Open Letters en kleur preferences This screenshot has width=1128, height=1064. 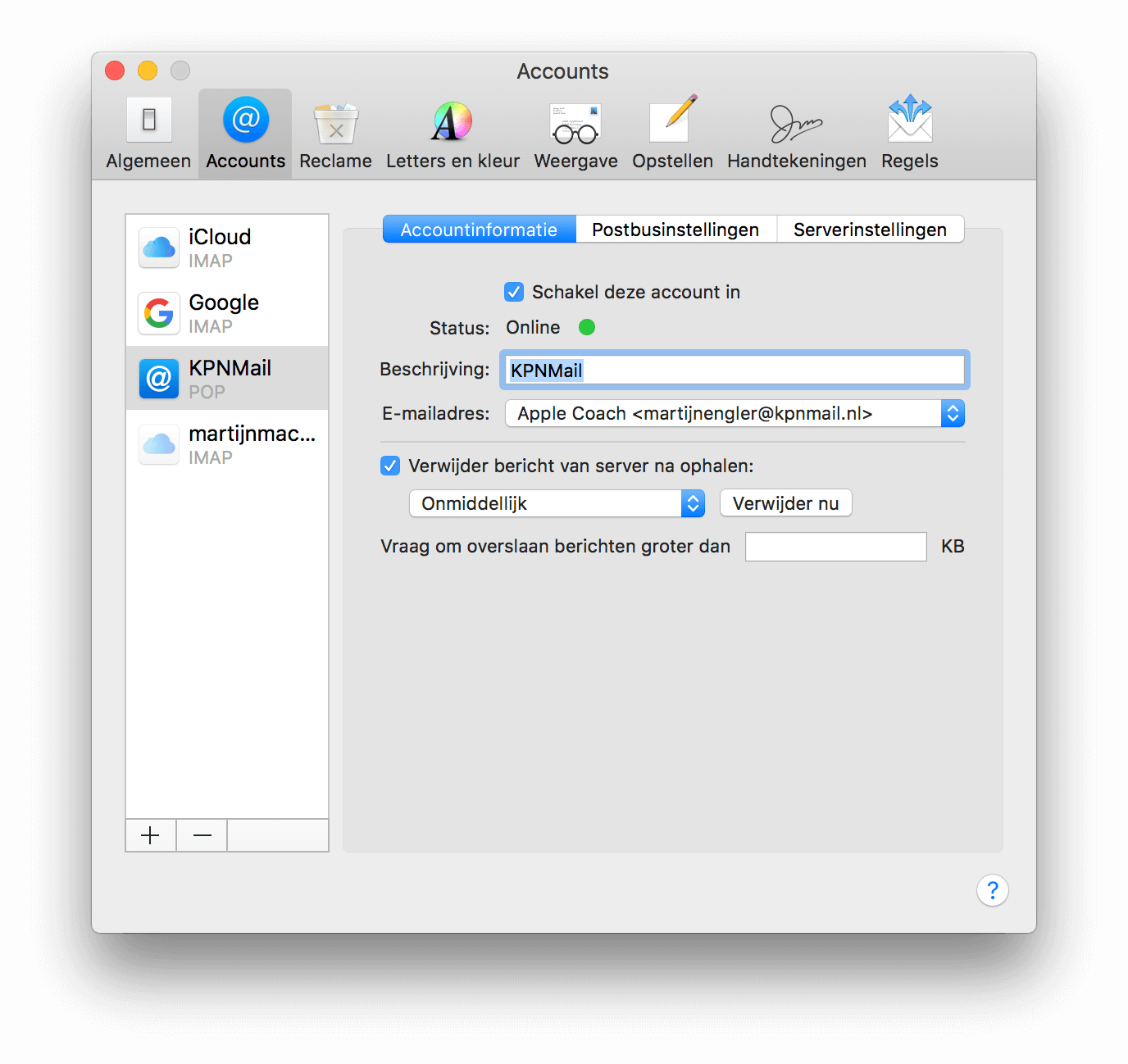[x=453, y=134]
